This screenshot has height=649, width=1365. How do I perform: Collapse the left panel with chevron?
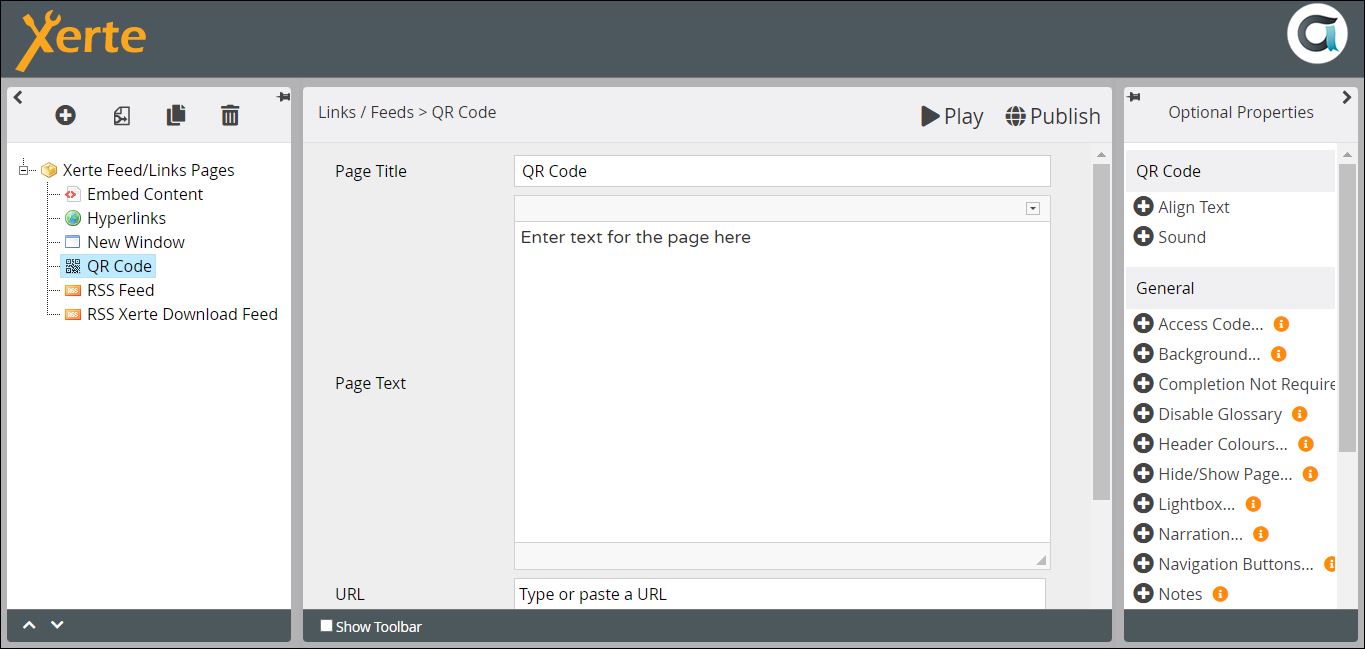(x=18, y=97)
